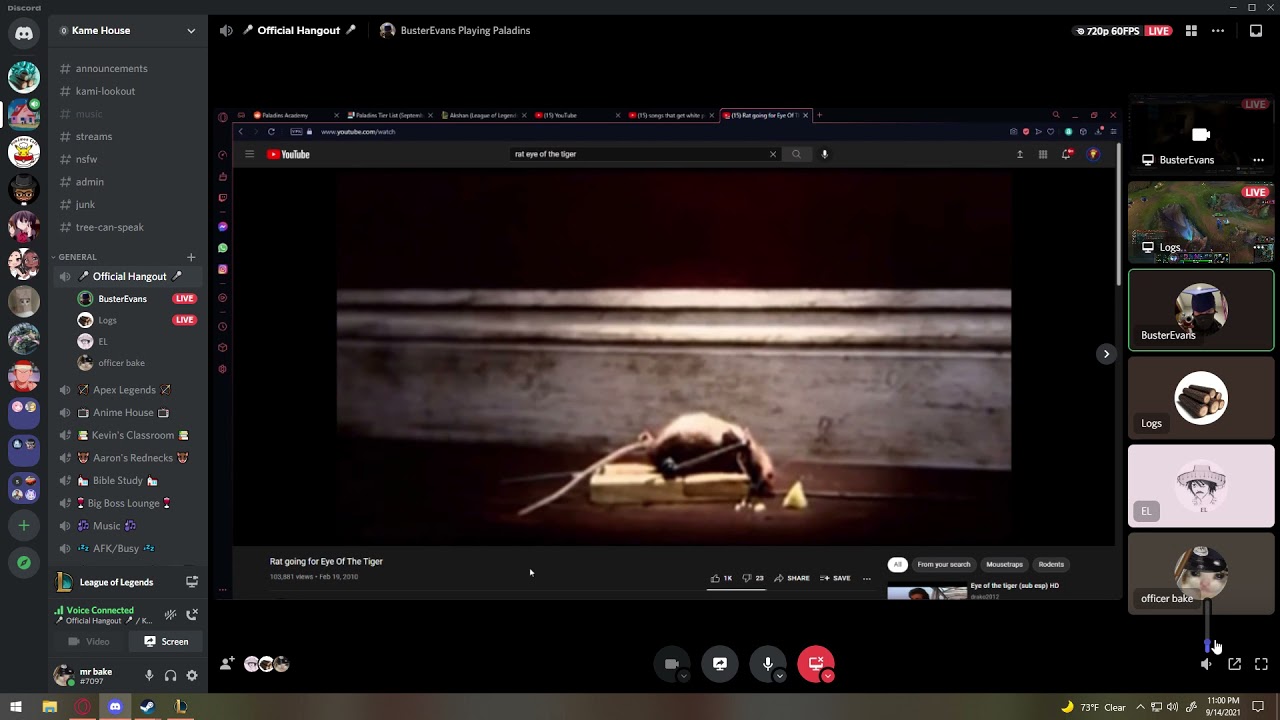
Task: Select the officer bake participant tile
Action: click(x=1201, y=573)
